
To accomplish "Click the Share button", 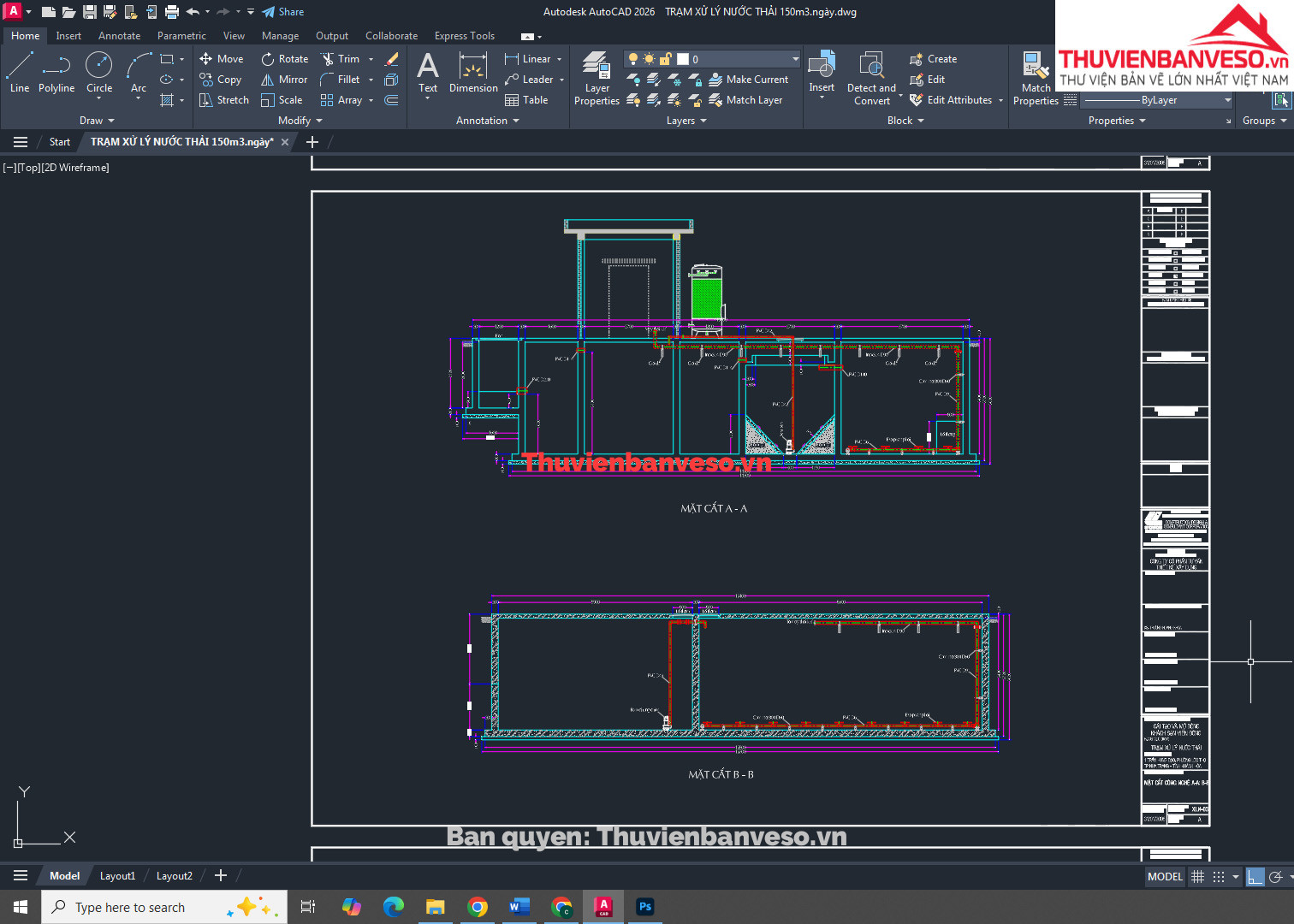I will pos(283,12).
